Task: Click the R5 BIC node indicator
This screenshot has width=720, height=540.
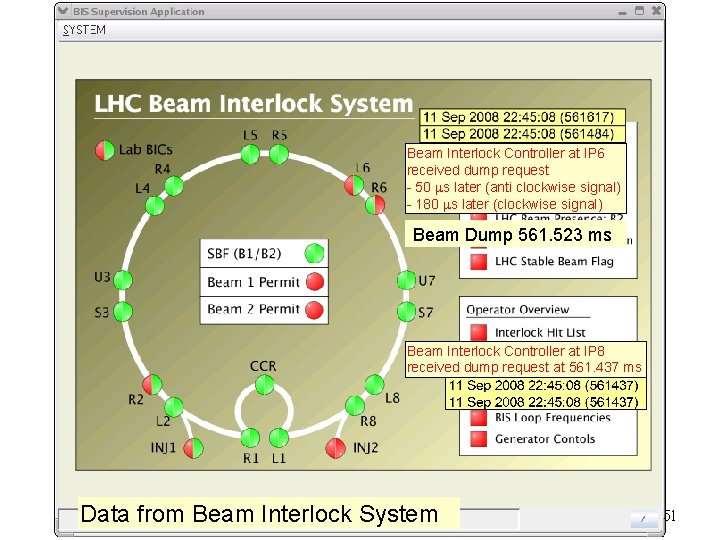Action: point(279,154)
